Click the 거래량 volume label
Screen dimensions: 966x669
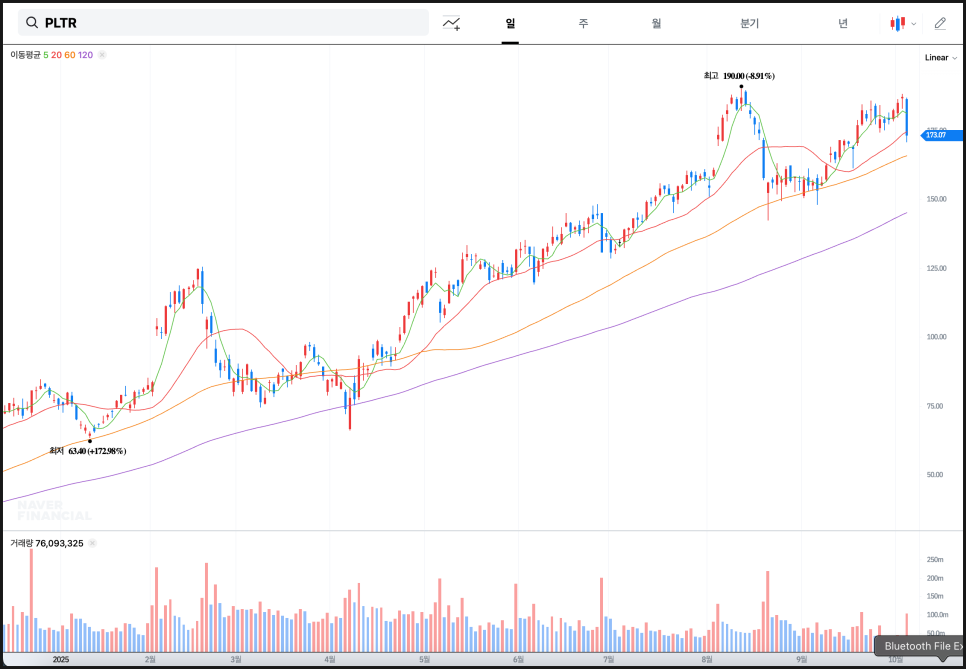pos(23,543)
